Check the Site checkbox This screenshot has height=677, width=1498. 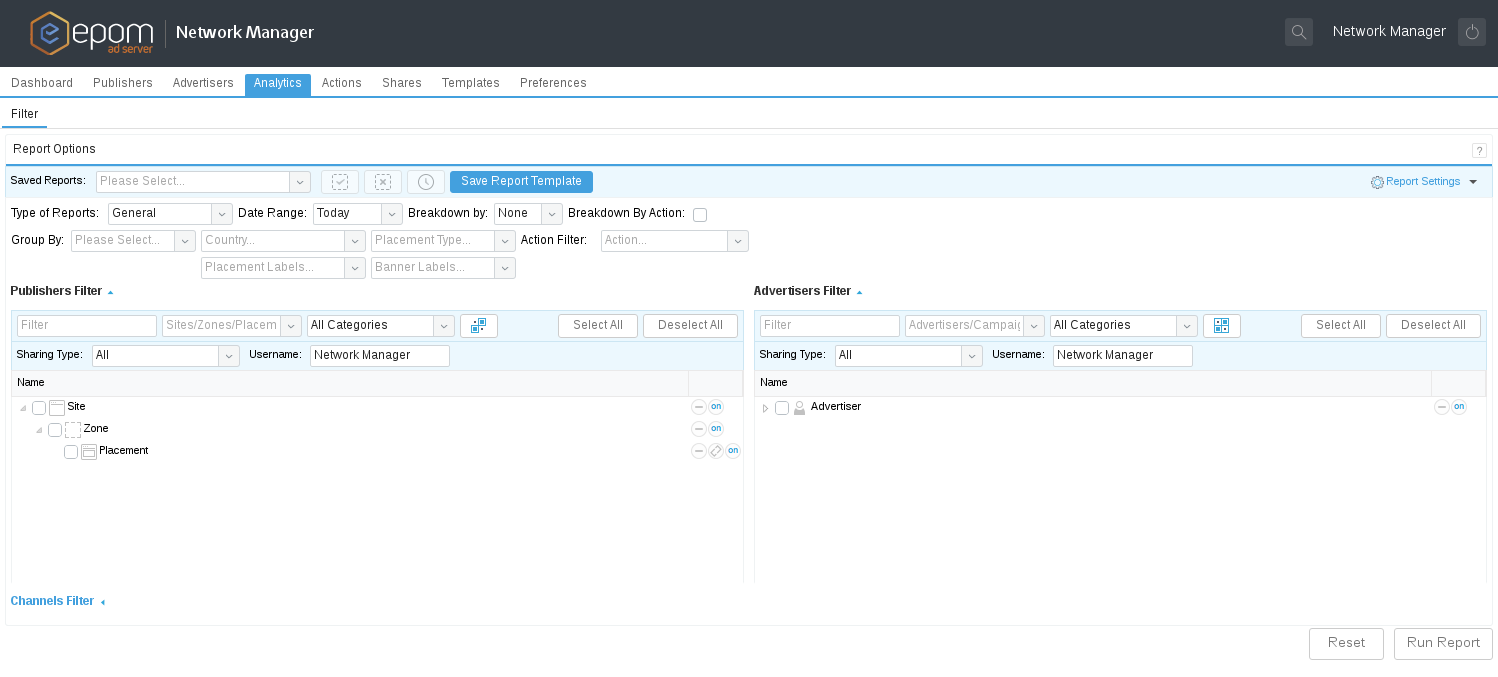coord(39,408)
